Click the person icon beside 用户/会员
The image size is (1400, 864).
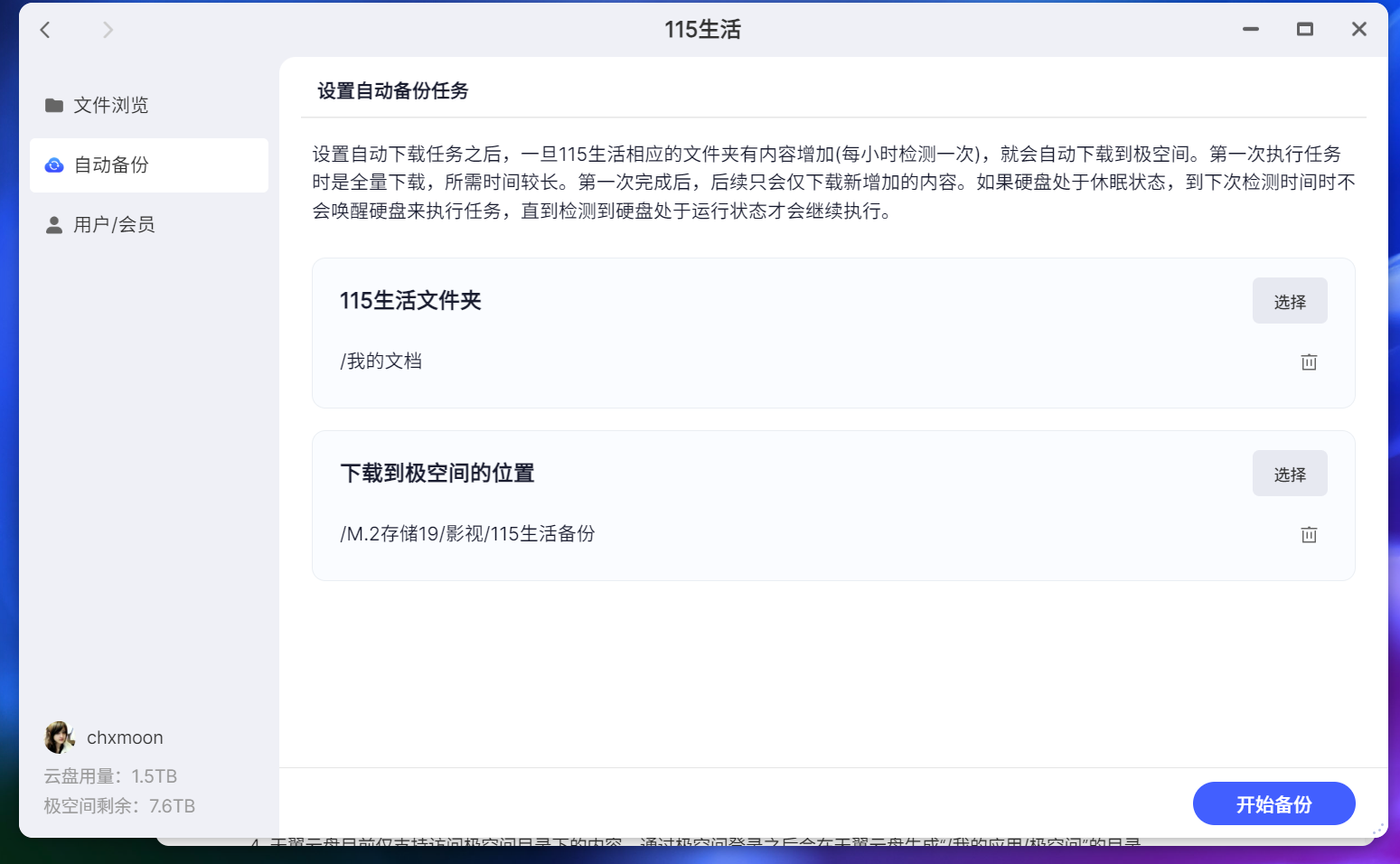click(x=54, y=225)
